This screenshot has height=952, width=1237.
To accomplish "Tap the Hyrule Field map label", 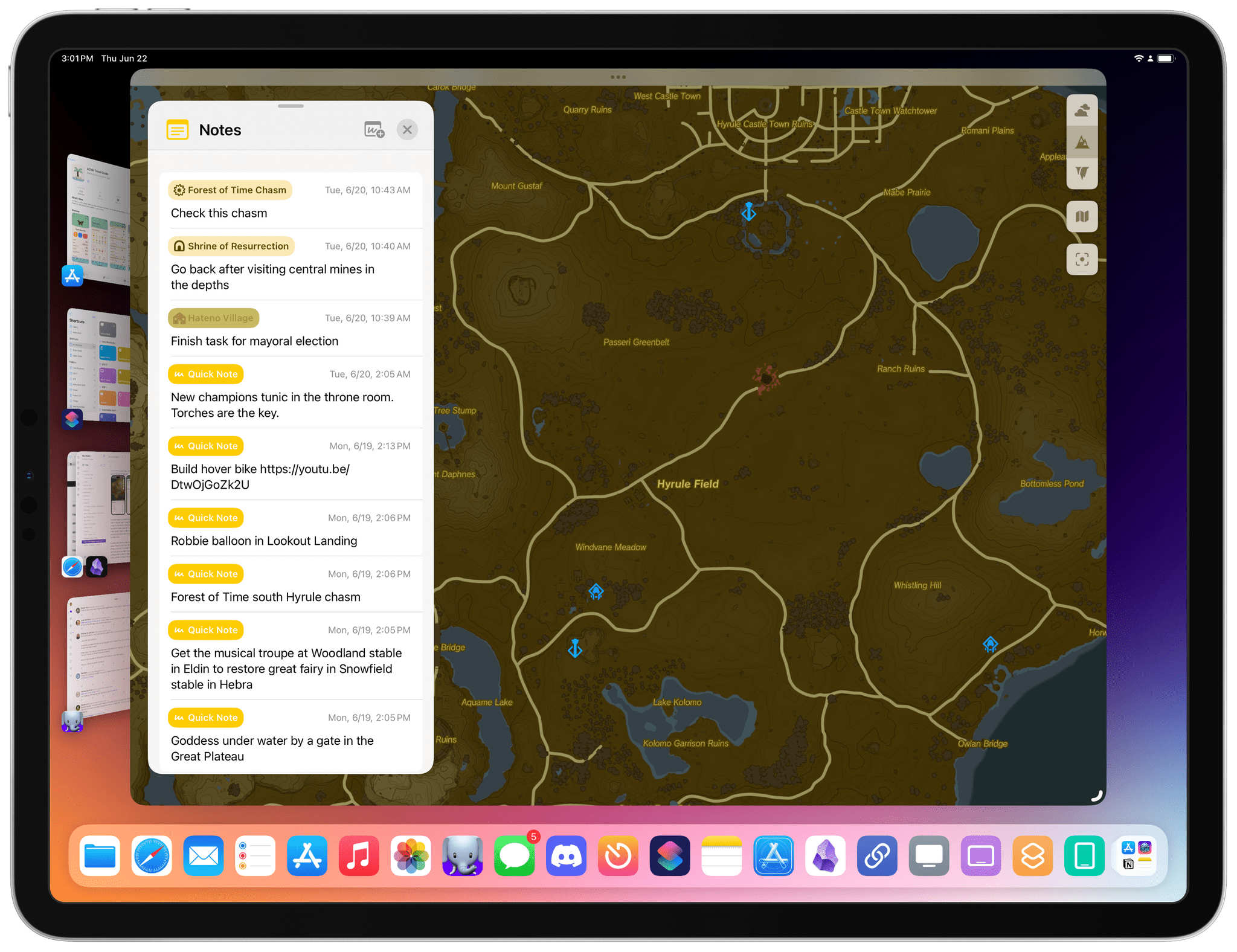I will tap(687, 484).
